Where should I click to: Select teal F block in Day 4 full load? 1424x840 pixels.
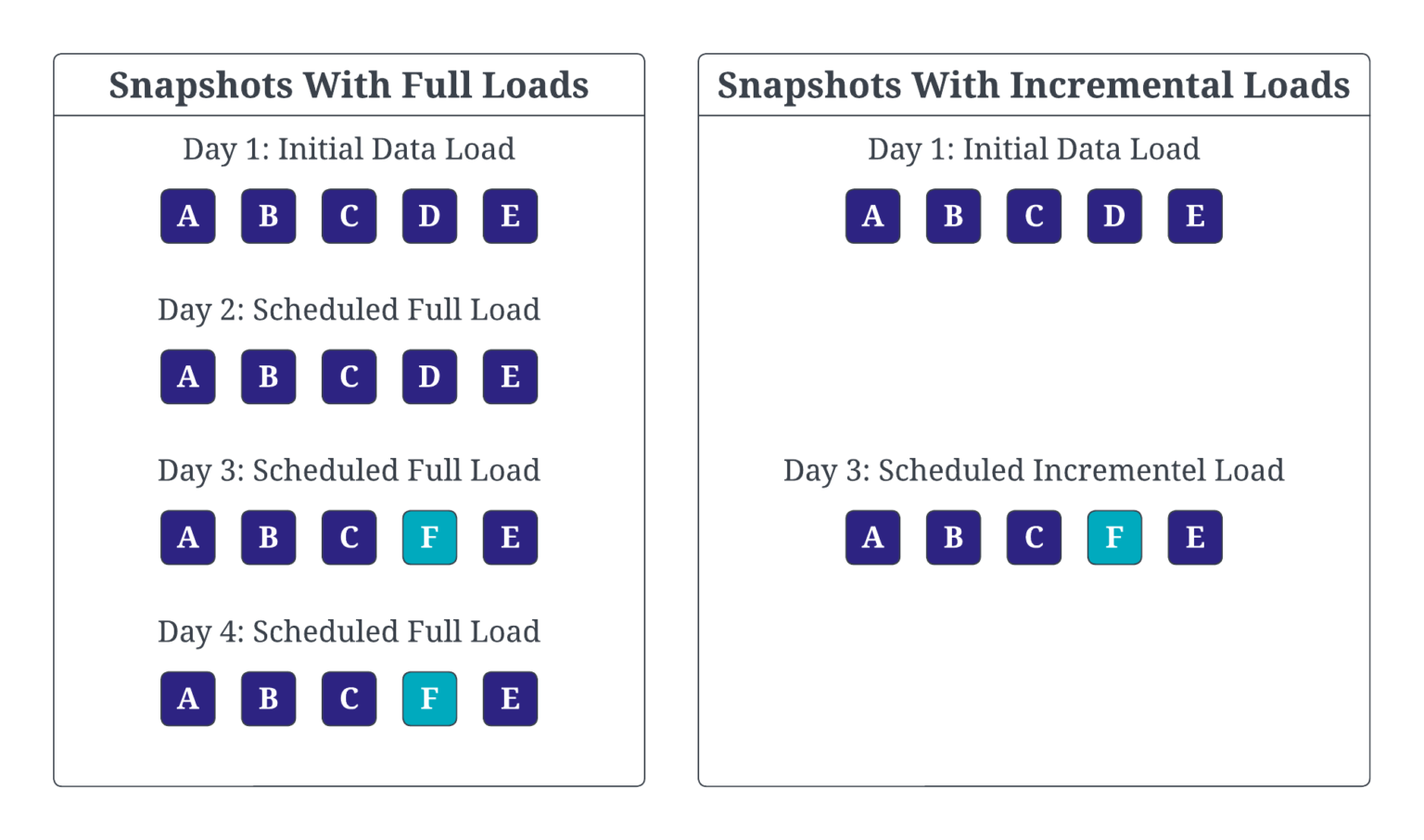pos(429,698)
